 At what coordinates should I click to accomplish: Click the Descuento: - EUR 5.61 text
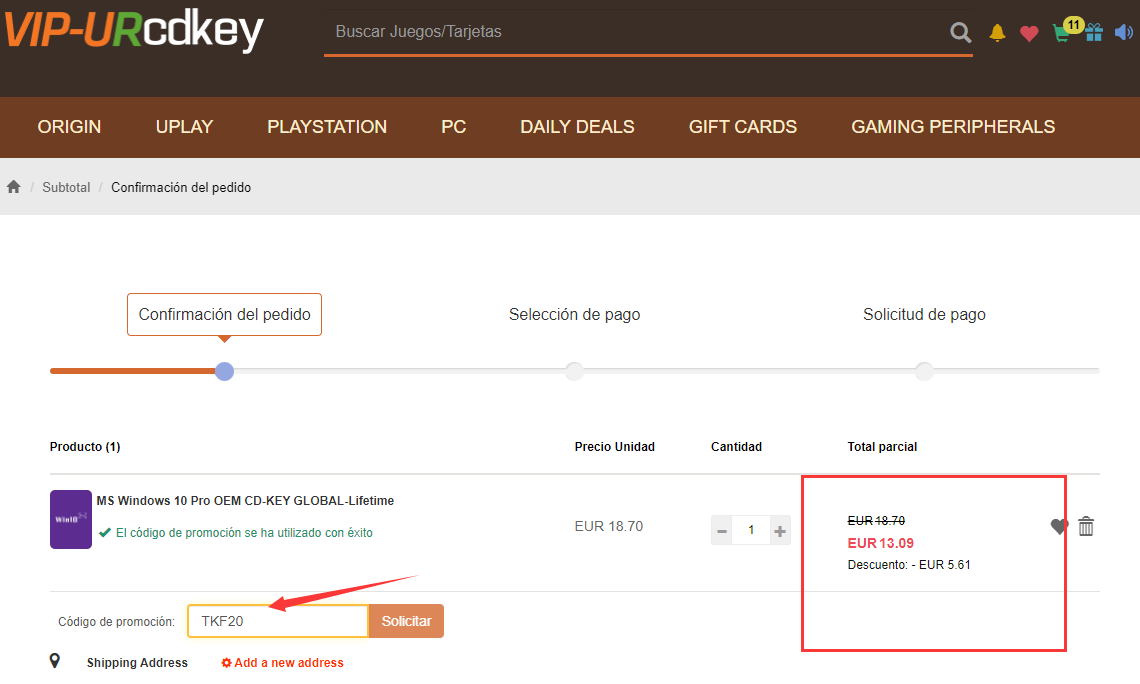pos(909,565)
